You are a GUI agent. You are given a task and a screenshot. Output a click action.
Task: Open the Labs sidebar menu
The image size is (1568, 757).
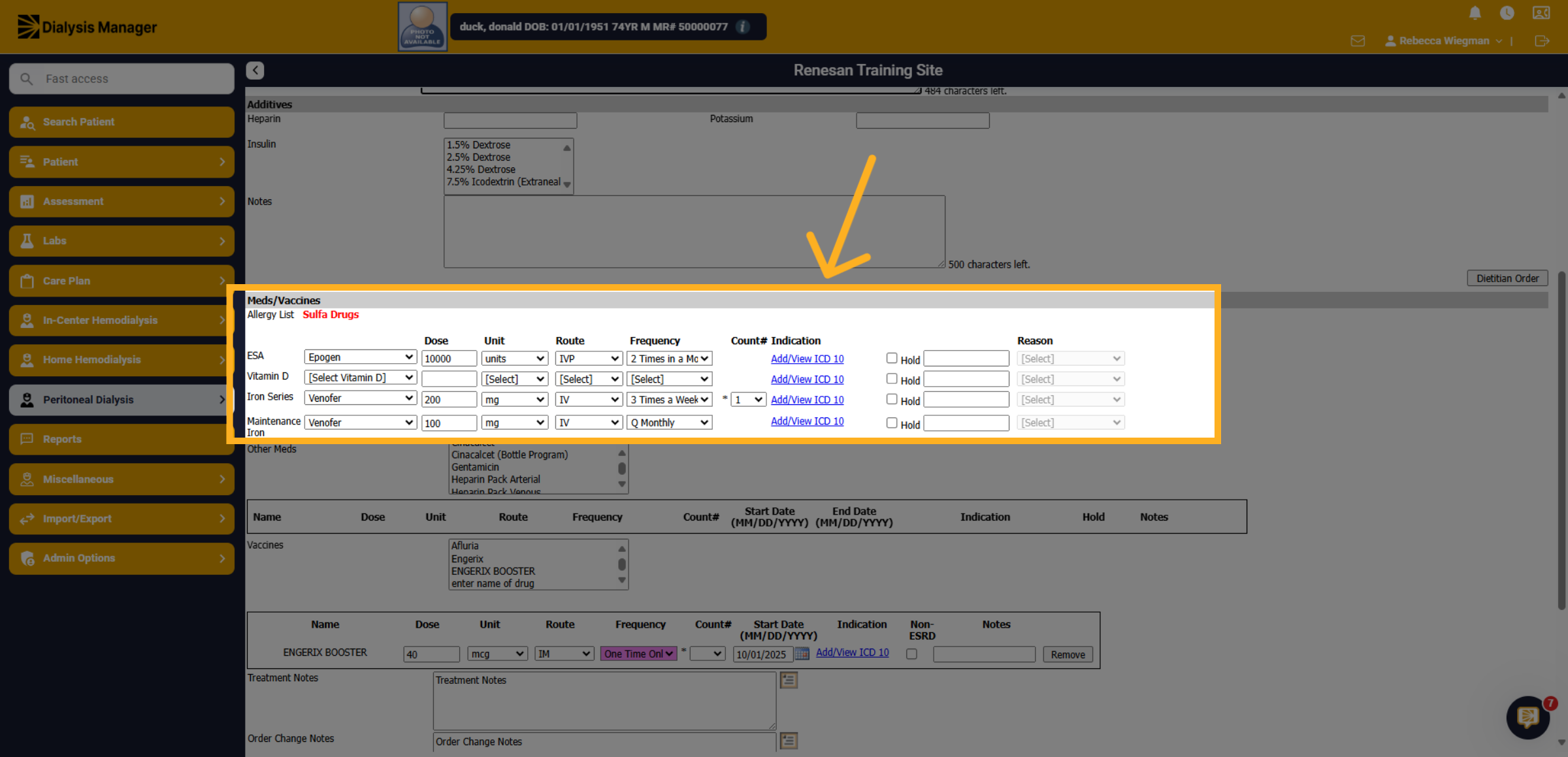click(x=122, y=241)
